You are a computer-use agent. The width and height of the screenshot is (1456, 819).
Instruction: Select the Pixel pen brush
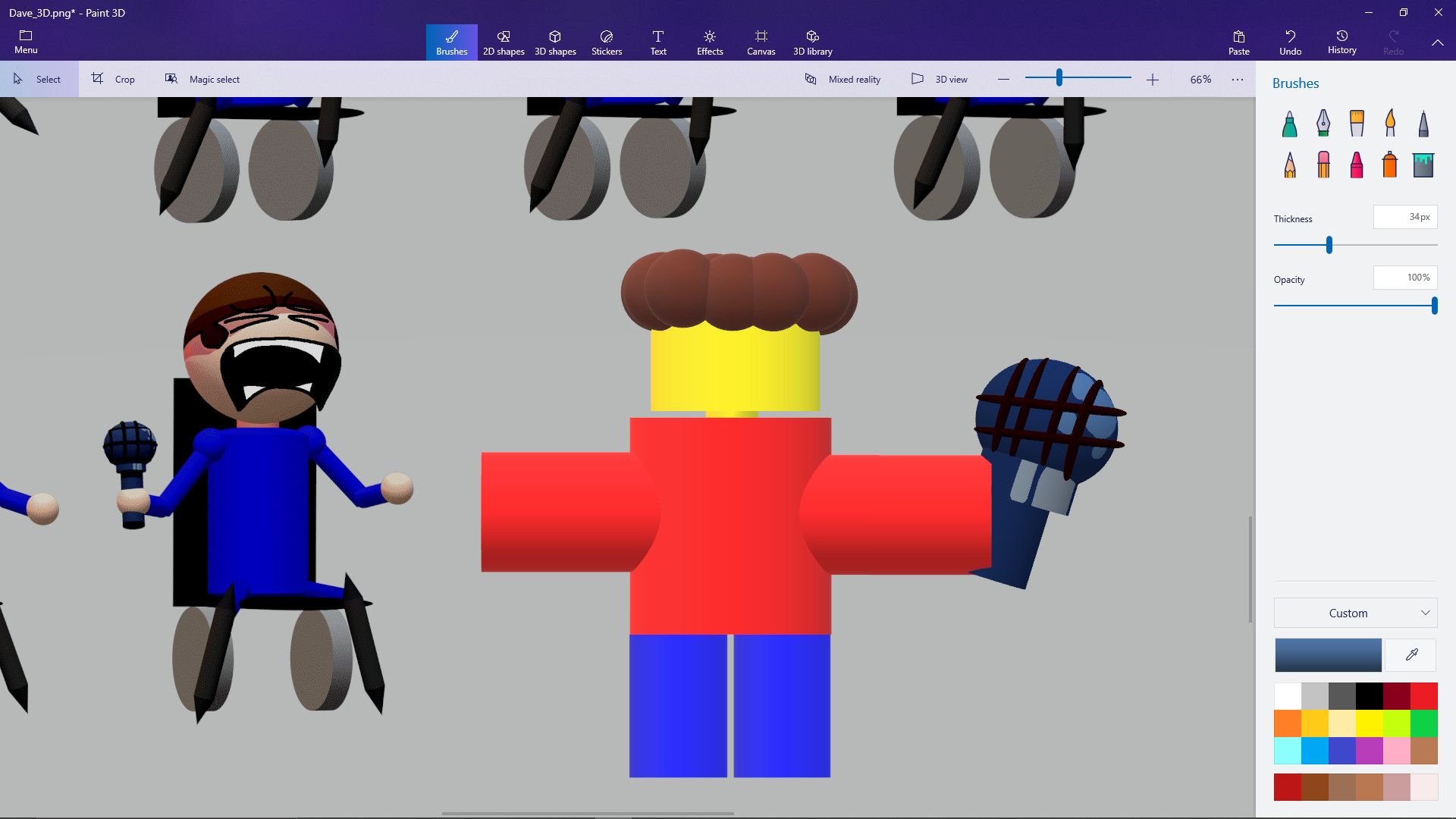(x=1423, y=123)
